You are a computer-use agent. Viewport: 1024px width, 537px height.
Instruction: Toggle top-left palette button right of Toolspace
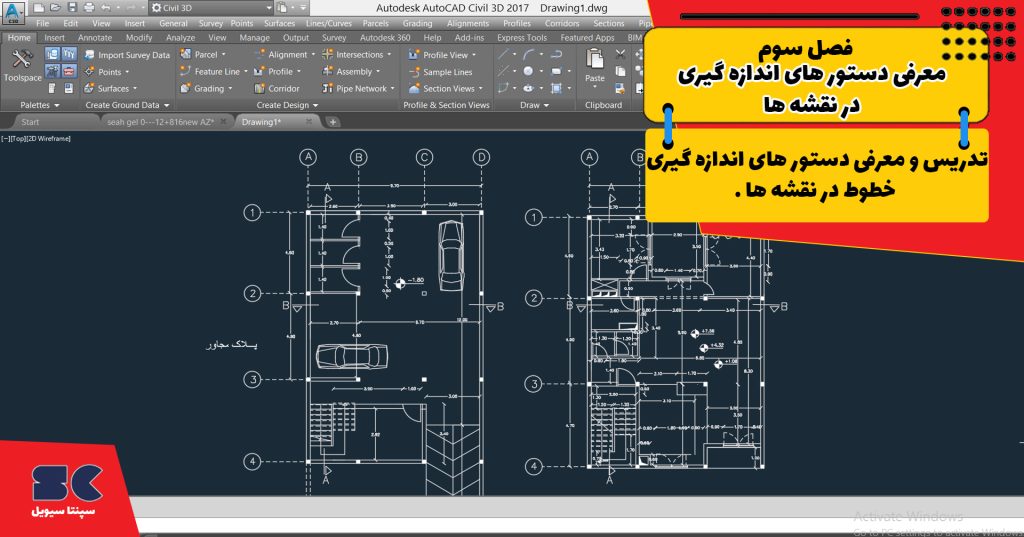(52, 54)
